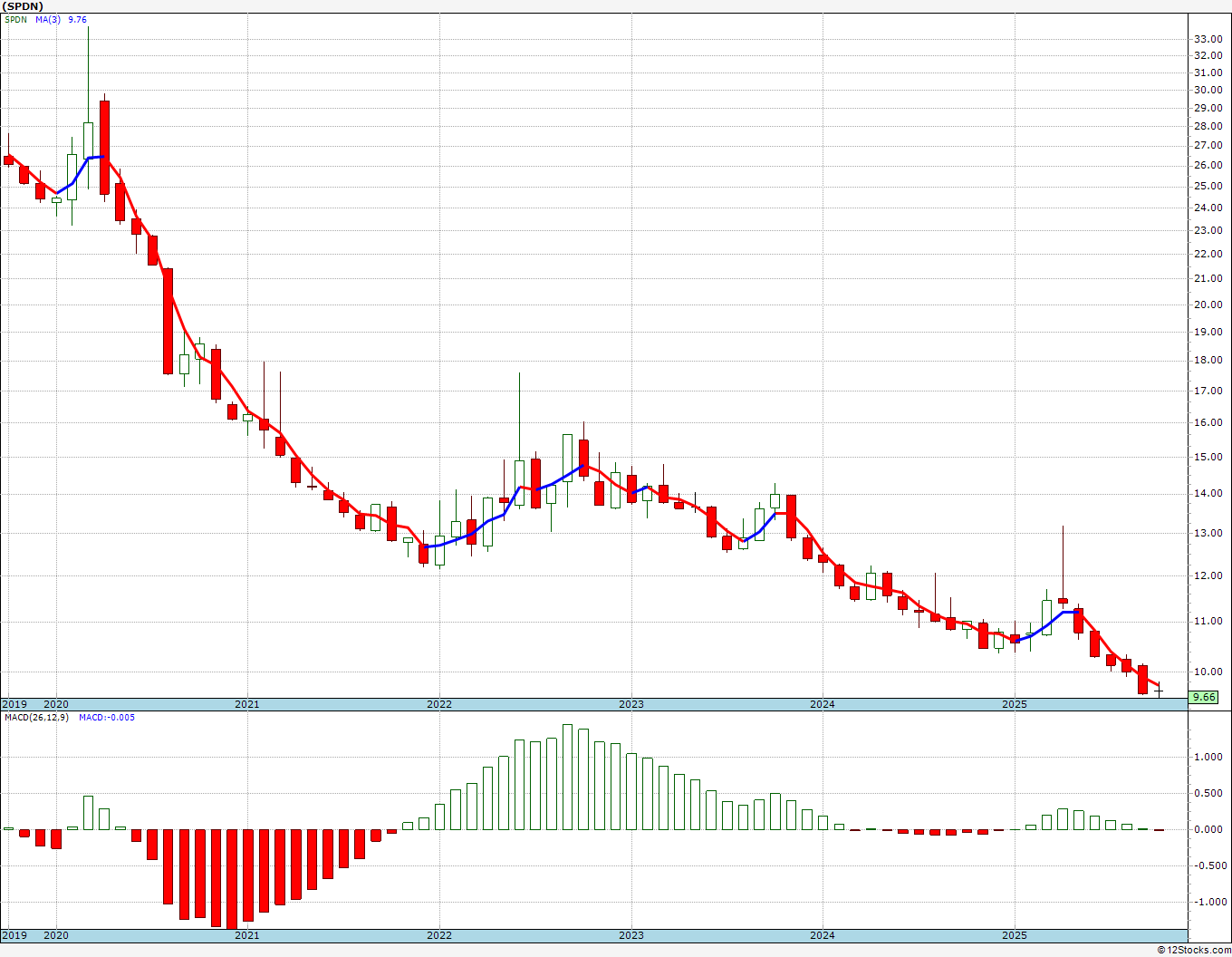1232x957 pixels.
Task: Click 2021 on the price chart time axis
Action: (x=247, y=704)
